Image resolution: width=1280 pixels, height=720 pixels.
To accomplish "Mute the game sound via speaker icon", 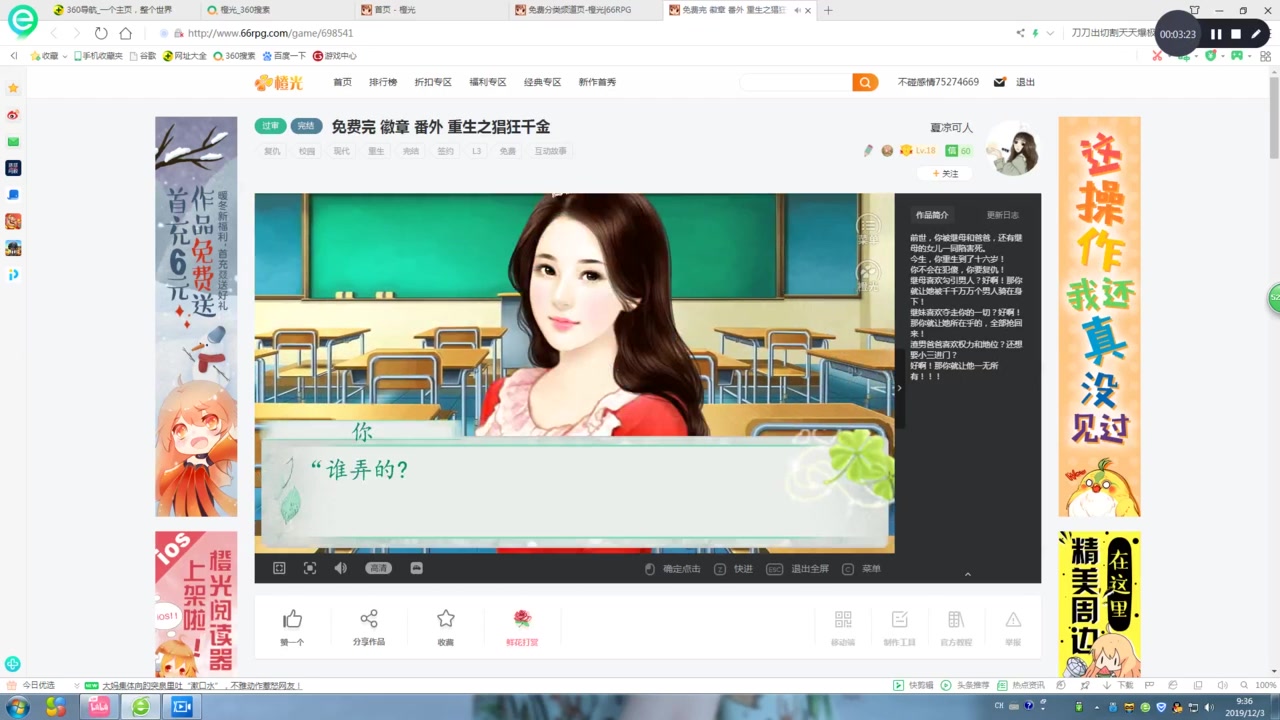I will pos(341,568).
